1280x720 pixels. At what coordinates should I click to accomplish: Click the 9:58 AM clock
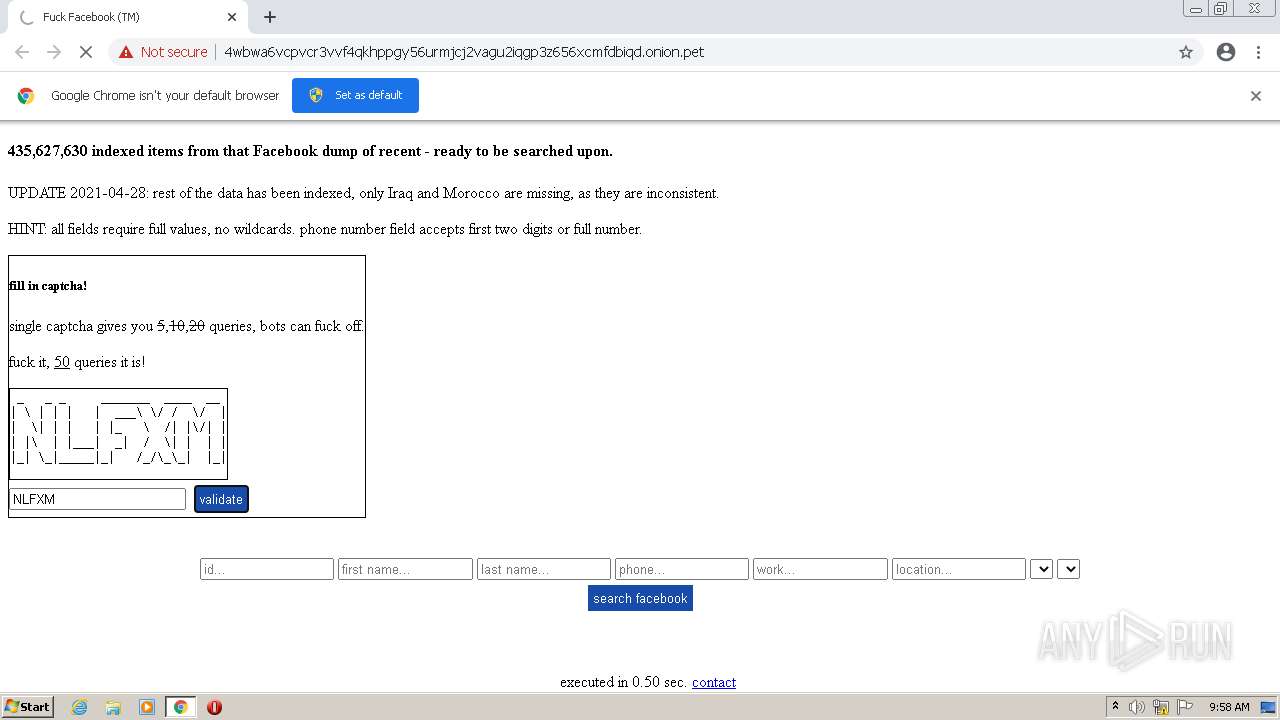tap(1229, 707)
